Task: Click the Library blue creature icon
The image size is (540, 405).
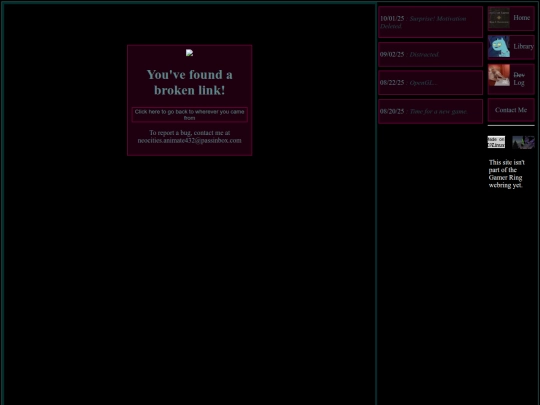Action: (x=499, y=46)
